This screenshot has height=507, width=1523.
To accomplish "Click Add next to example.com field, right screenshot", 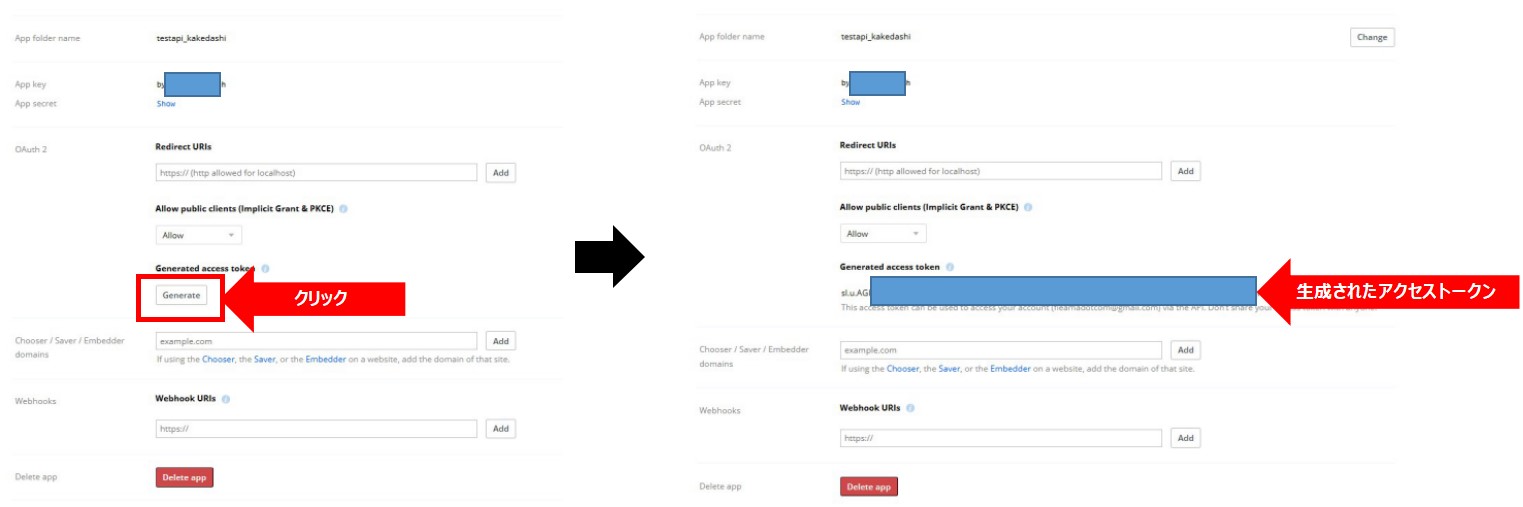I will point(1185,350).
